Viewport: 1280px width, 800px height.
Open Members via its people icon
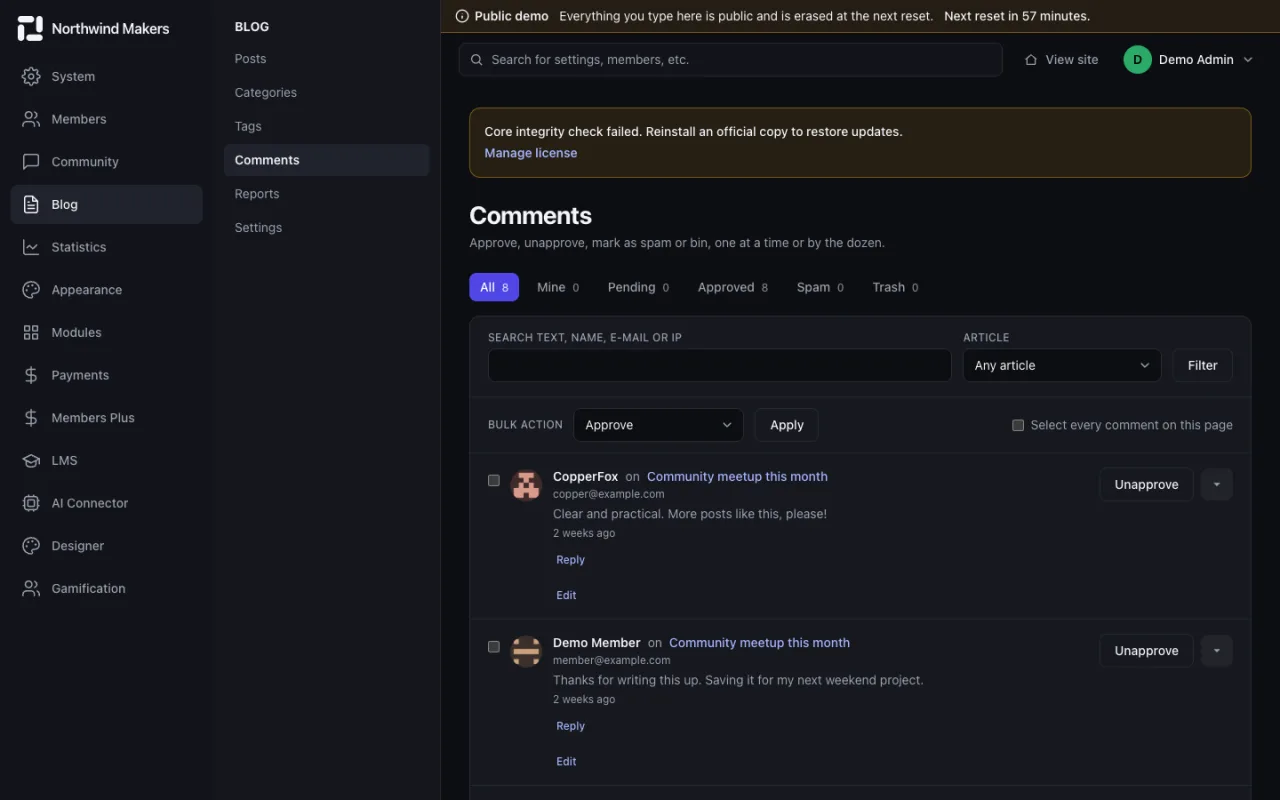point(31,119)
